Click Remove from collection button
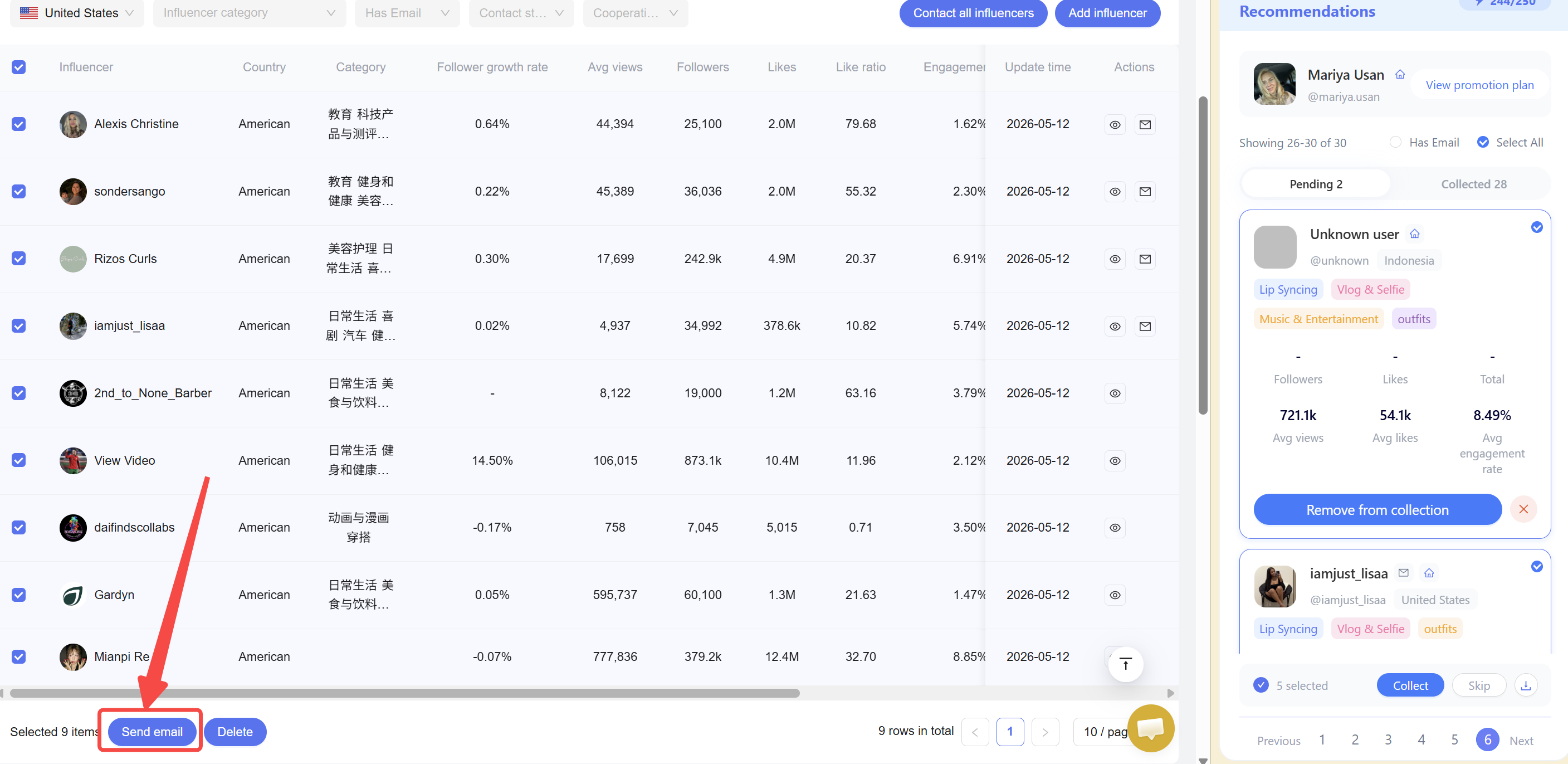The width and height of the screenshot is (1568, 764). coord(1378,509)
